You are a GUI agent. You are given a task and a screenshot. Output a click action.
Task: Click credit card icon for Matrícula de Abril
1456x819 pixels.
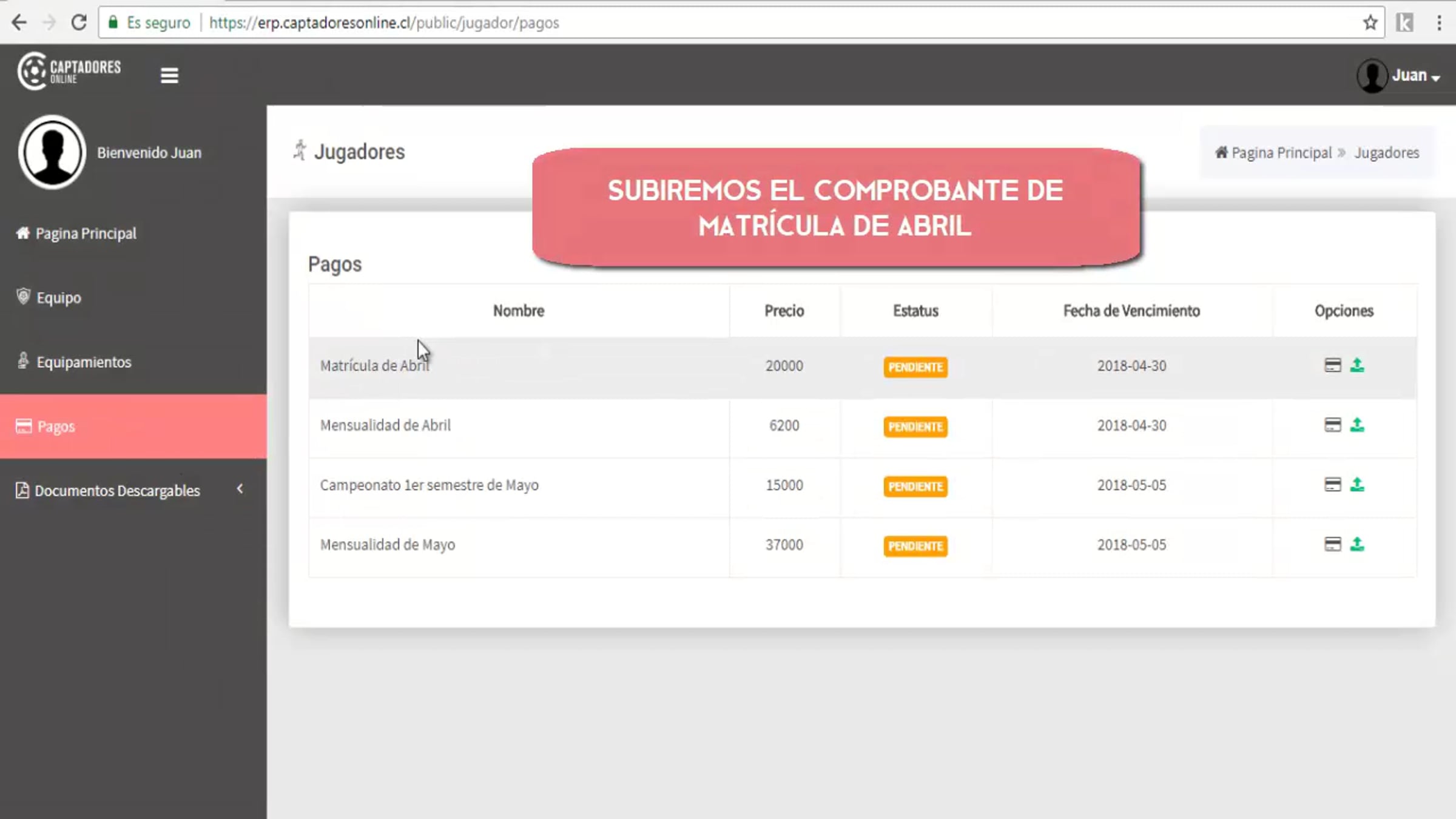coord(1332,365)
